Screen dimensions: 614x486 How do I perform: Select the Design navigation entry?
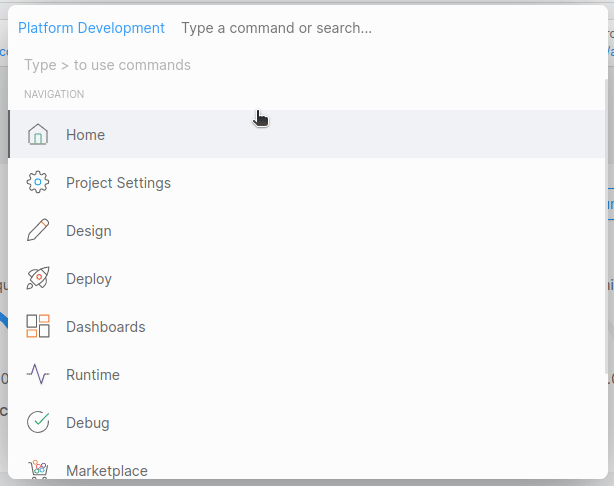tap(307, 230)
